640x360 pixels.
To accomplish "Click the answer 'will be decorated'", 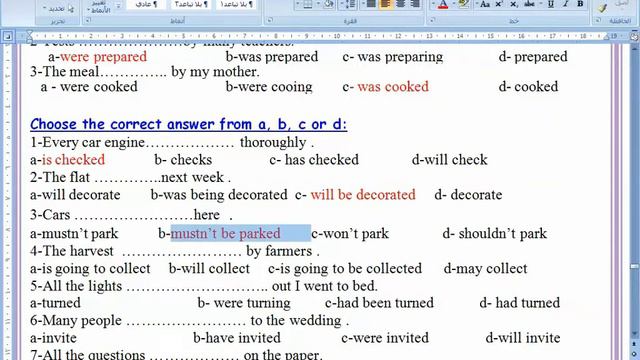I will [363, 195].
